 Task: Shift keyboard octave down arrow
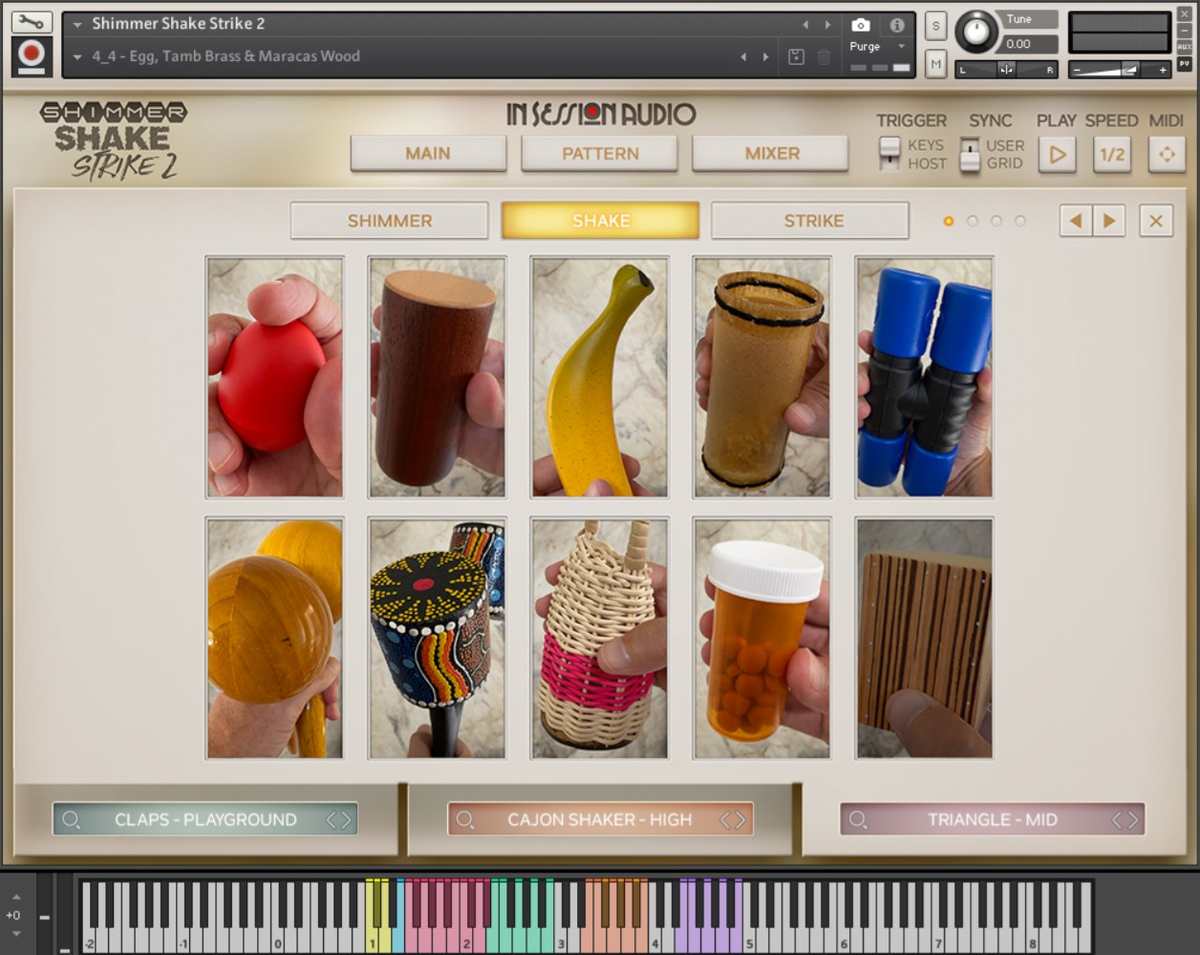(x=16, y=933)
